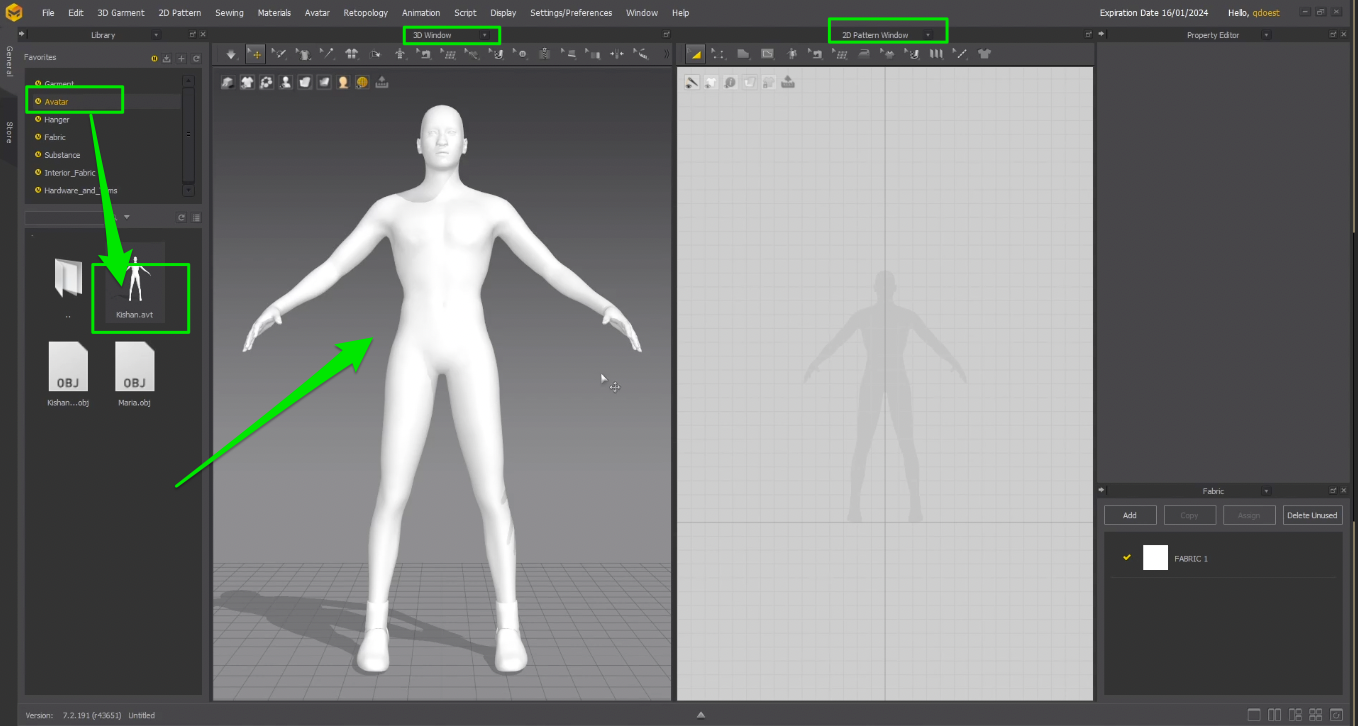1358x726 pixels.
Task: Toggle the first layout icon in status bar
Action: point(1254,715)
